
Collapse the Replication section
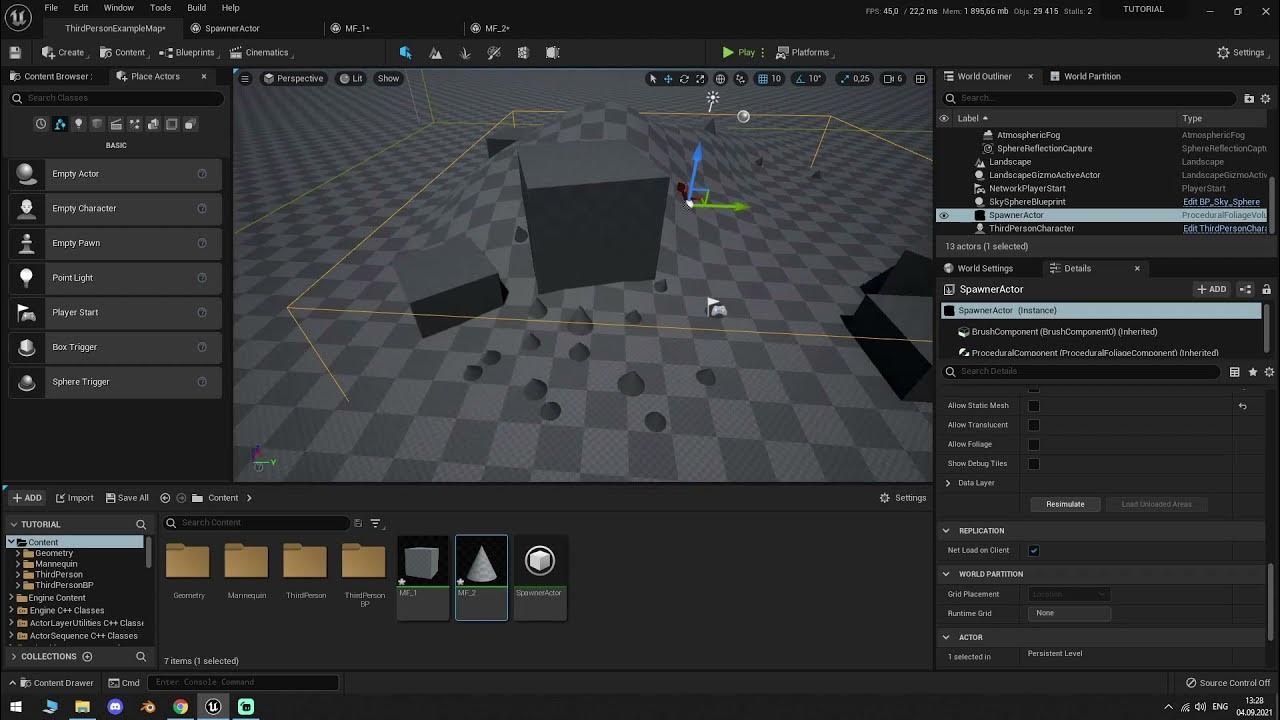(946, 531)
